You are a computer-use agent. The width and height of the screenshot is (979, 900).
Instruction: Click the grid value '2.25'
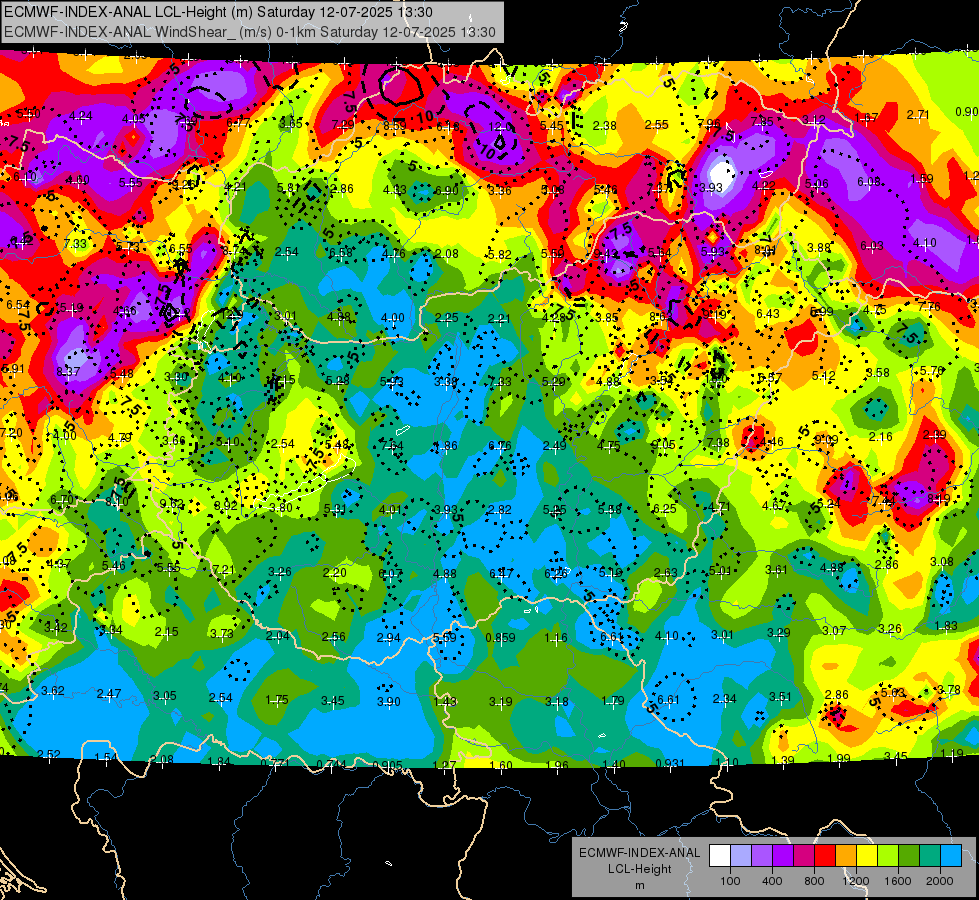click(x=447, y=318)
